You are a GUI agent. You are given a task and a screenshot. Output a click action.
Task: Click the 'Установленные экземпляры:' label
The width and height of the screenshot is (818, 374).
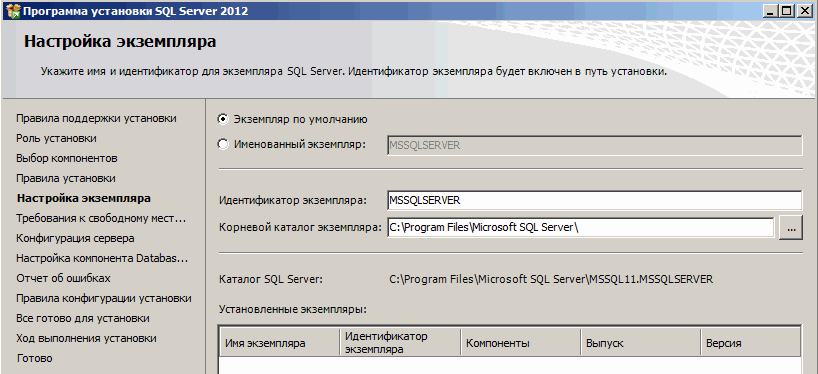(x=293, y=309)
